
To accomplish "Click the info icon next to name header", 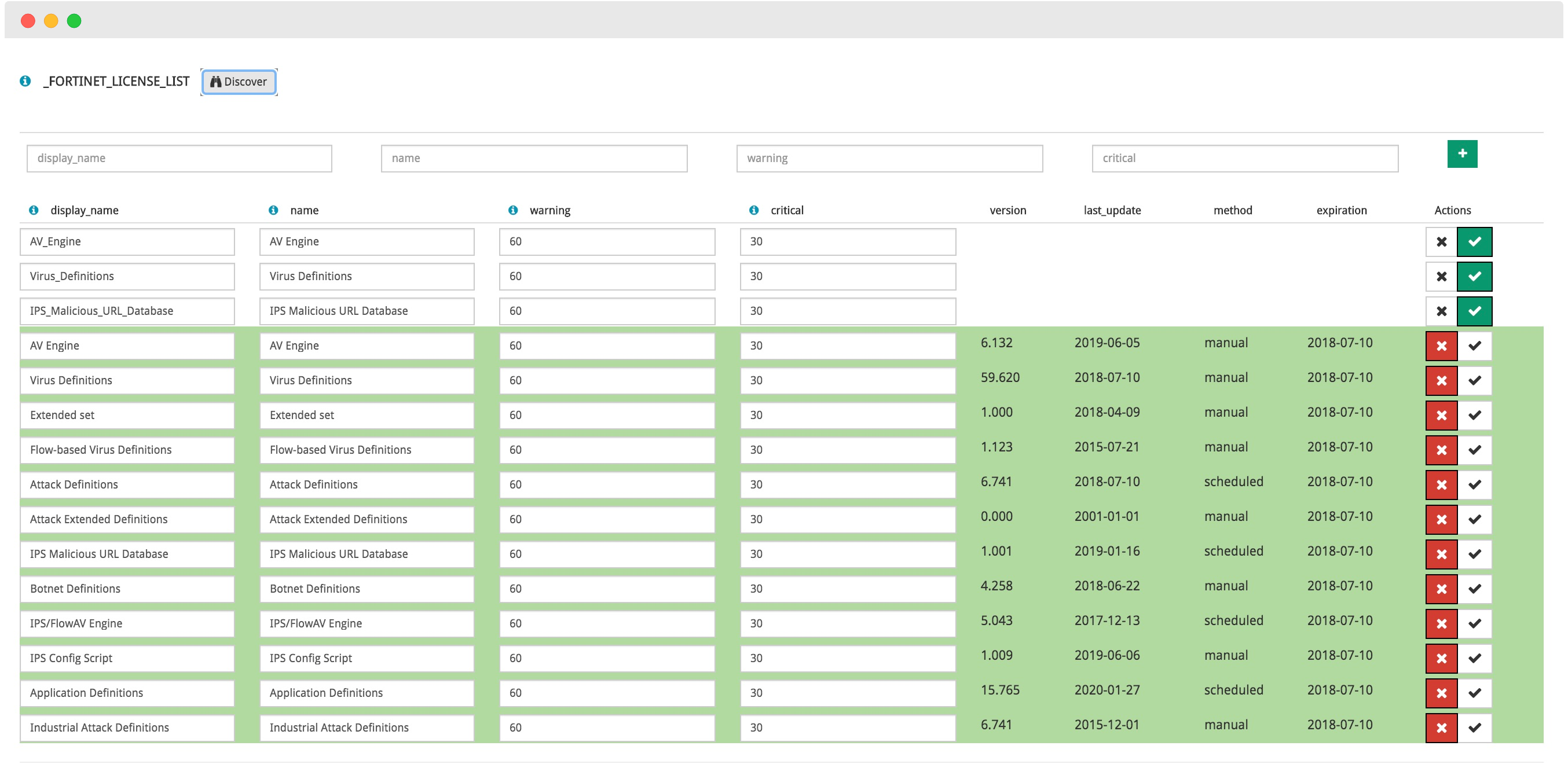I will point(273,210).
